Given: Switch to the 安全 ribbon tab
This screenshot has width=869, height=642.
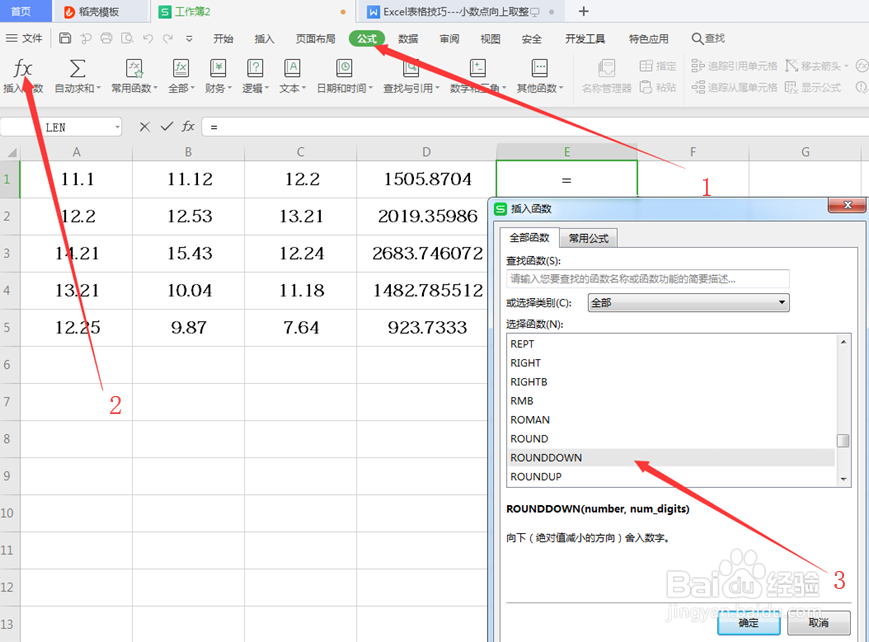Looking at the screenshot, I should pos(531,38).
